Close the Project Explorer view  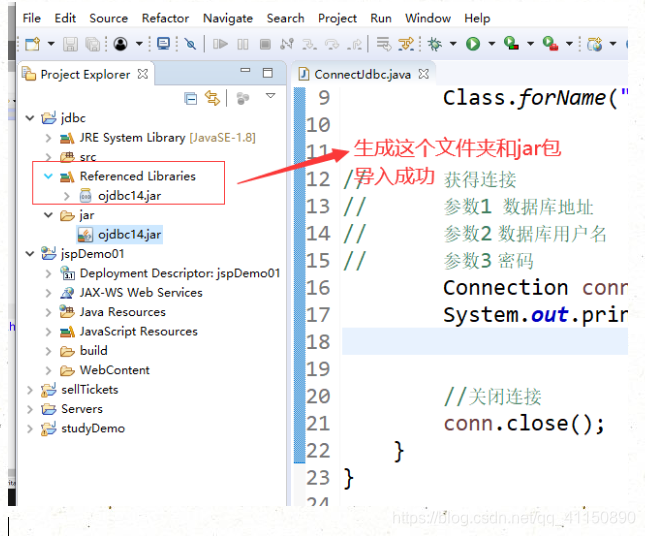[143, 74]
